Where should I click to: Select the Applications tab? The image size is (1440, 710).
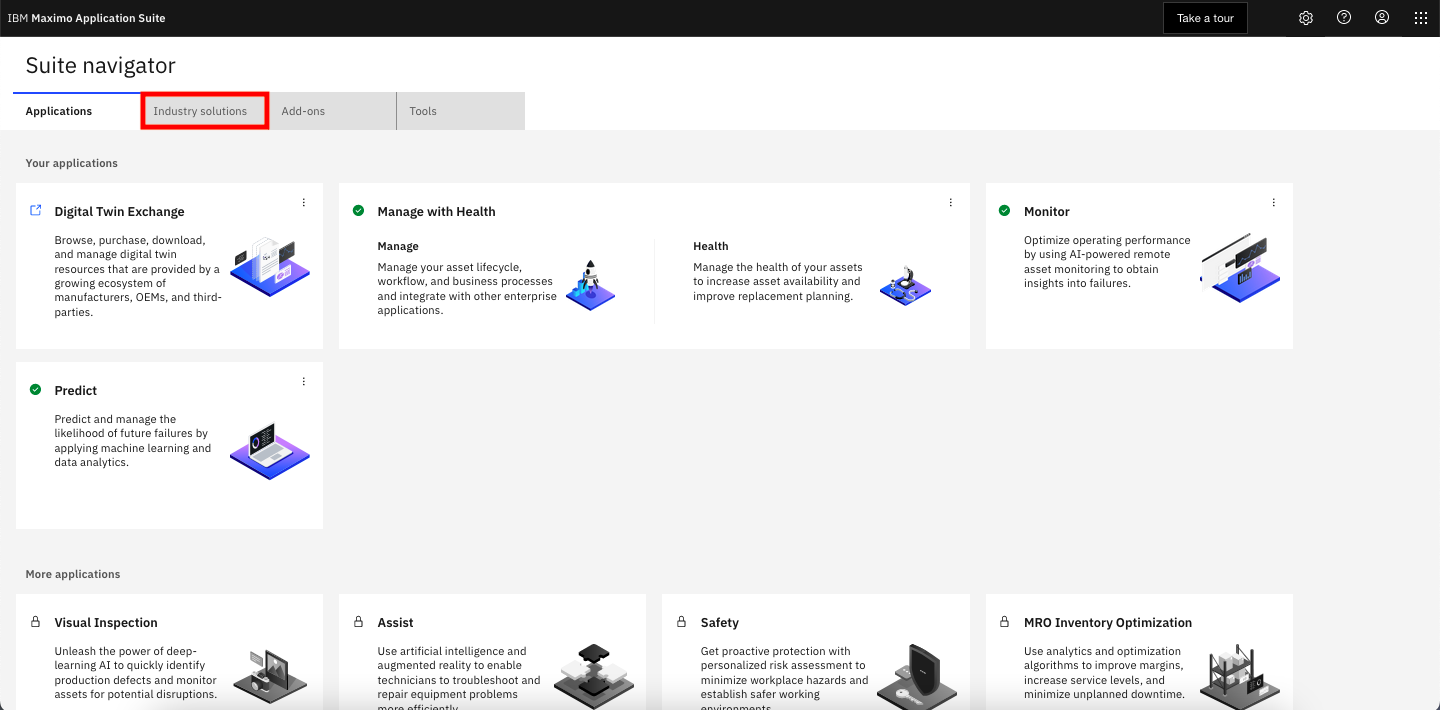[x=77, y=111]
